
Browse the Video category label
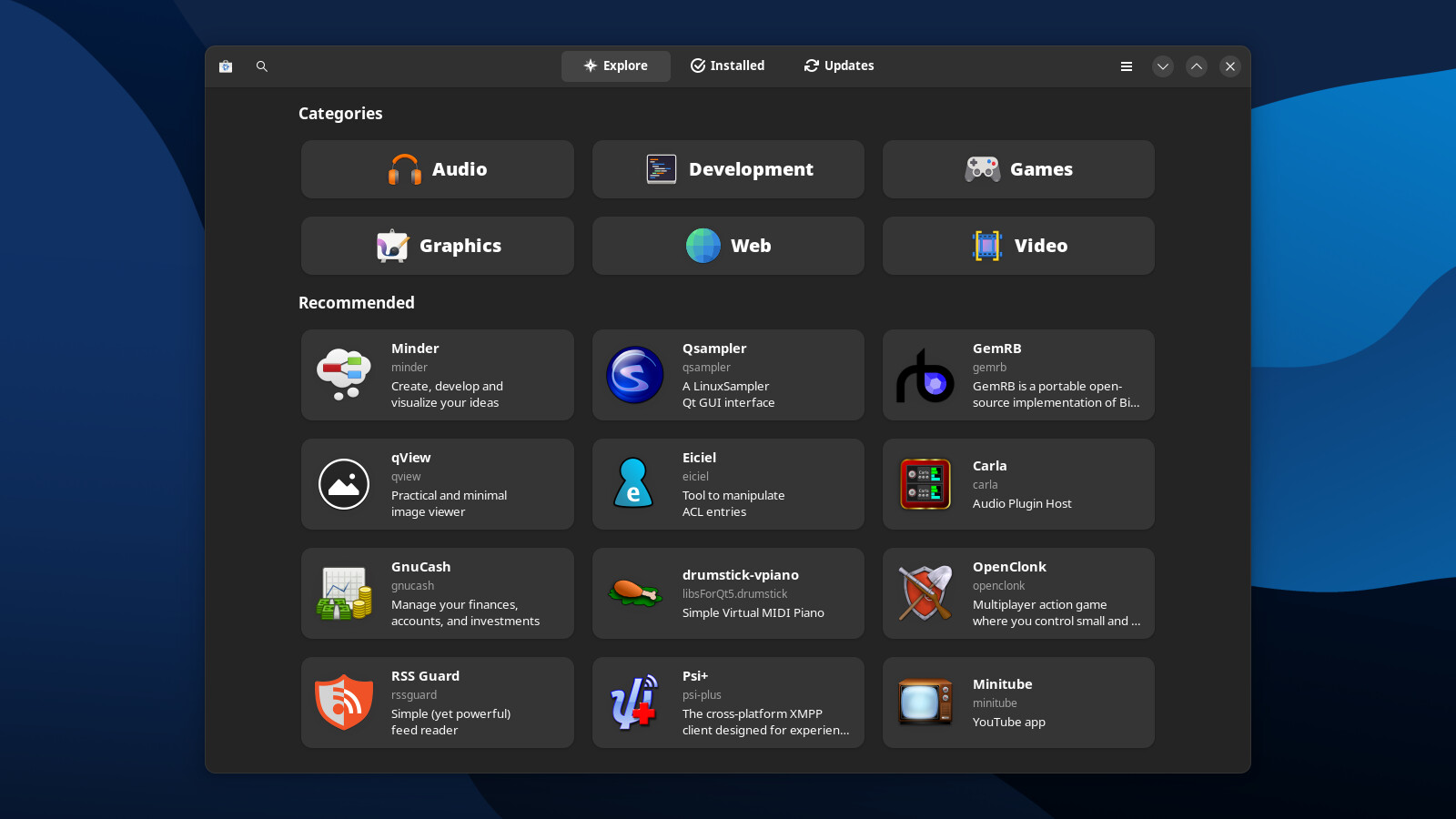pos(1041,246)
